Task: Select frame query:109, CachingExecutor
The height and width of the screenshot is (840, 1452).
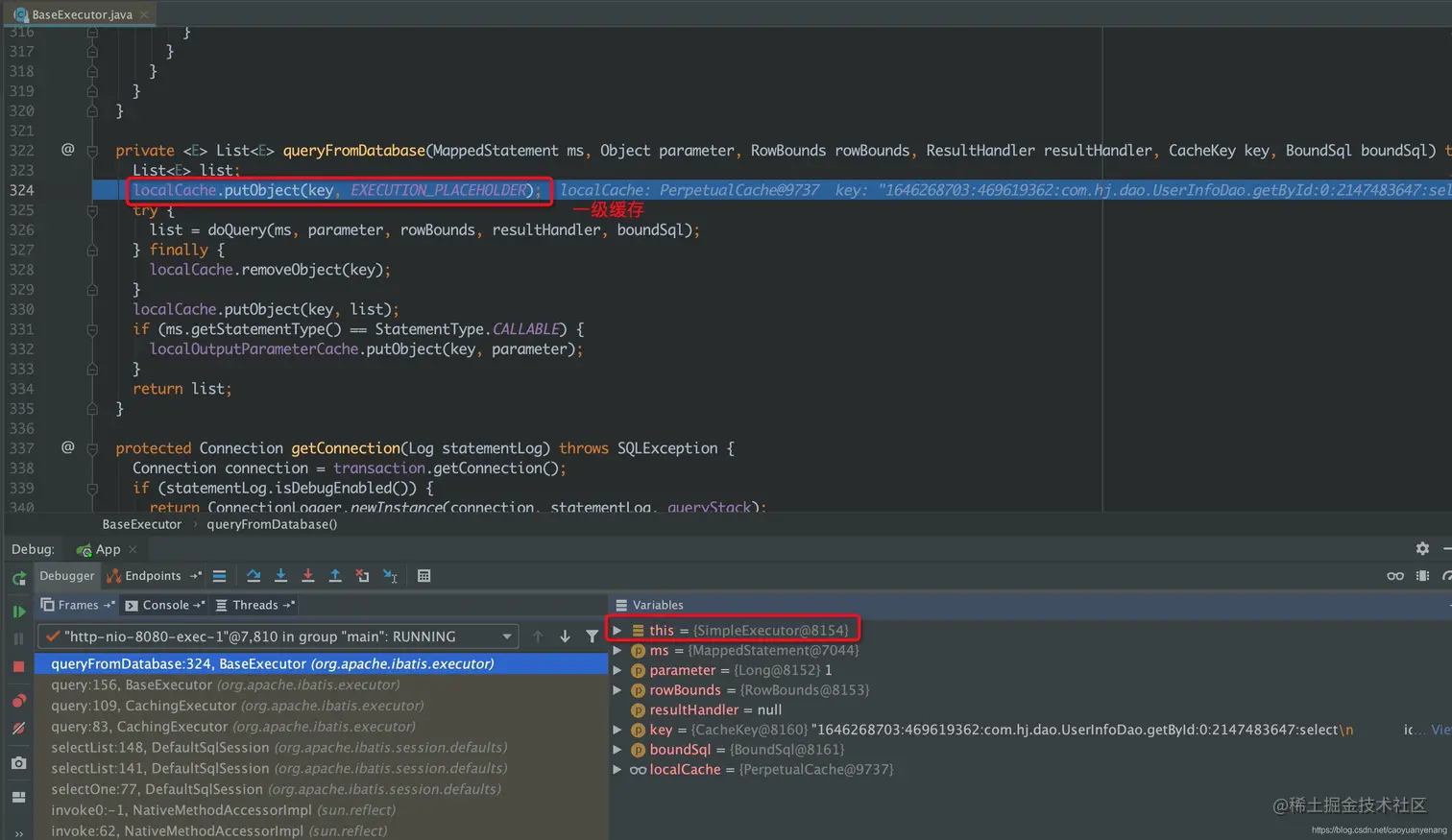Action: 321,706
